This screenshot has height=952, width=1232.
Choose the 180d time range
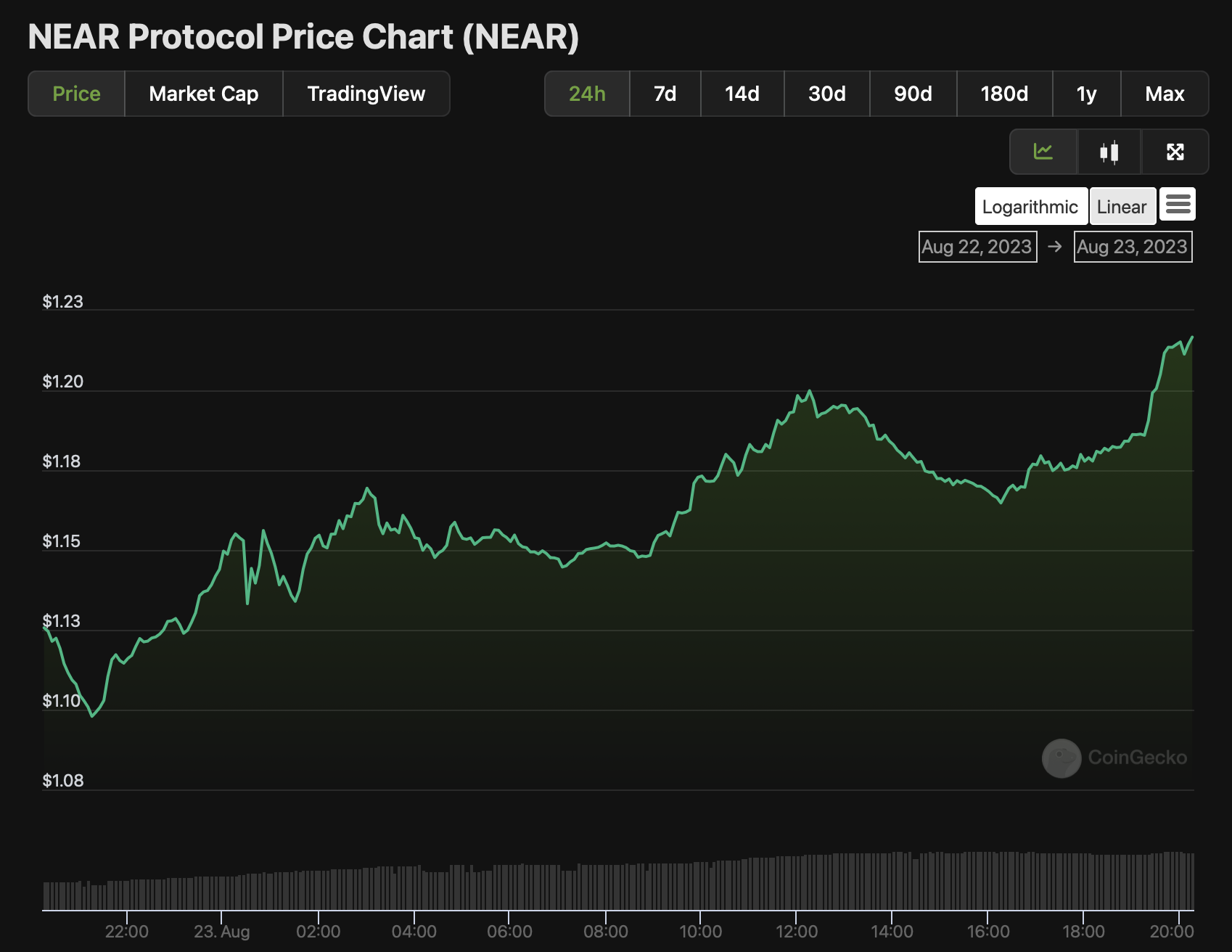(x=1005, y=94)
